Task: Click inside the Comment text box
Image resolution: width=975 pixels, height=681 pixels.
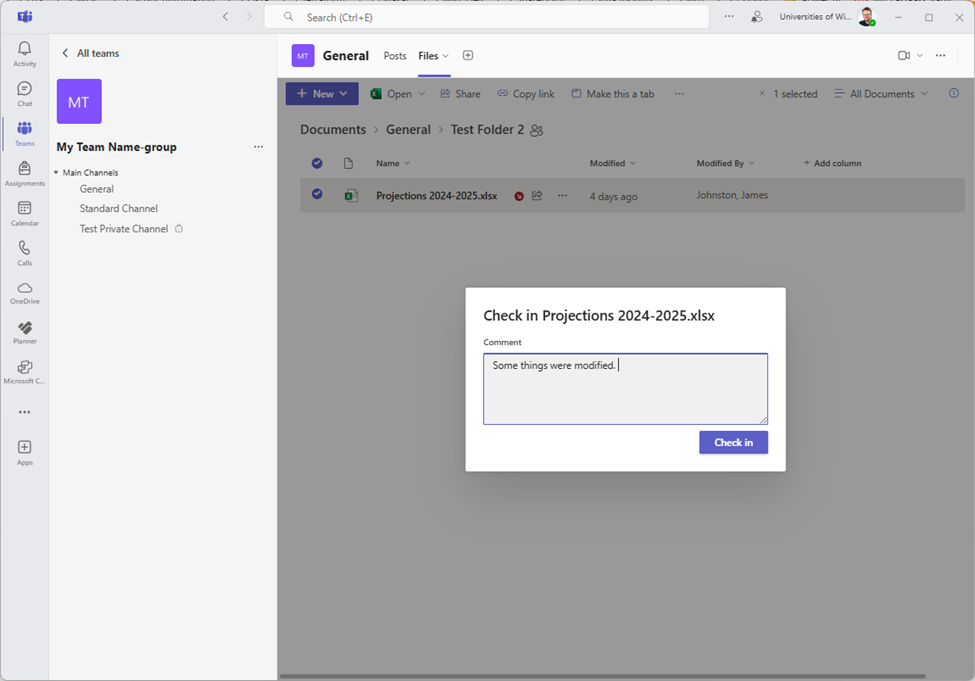Action: click(625, 390)
